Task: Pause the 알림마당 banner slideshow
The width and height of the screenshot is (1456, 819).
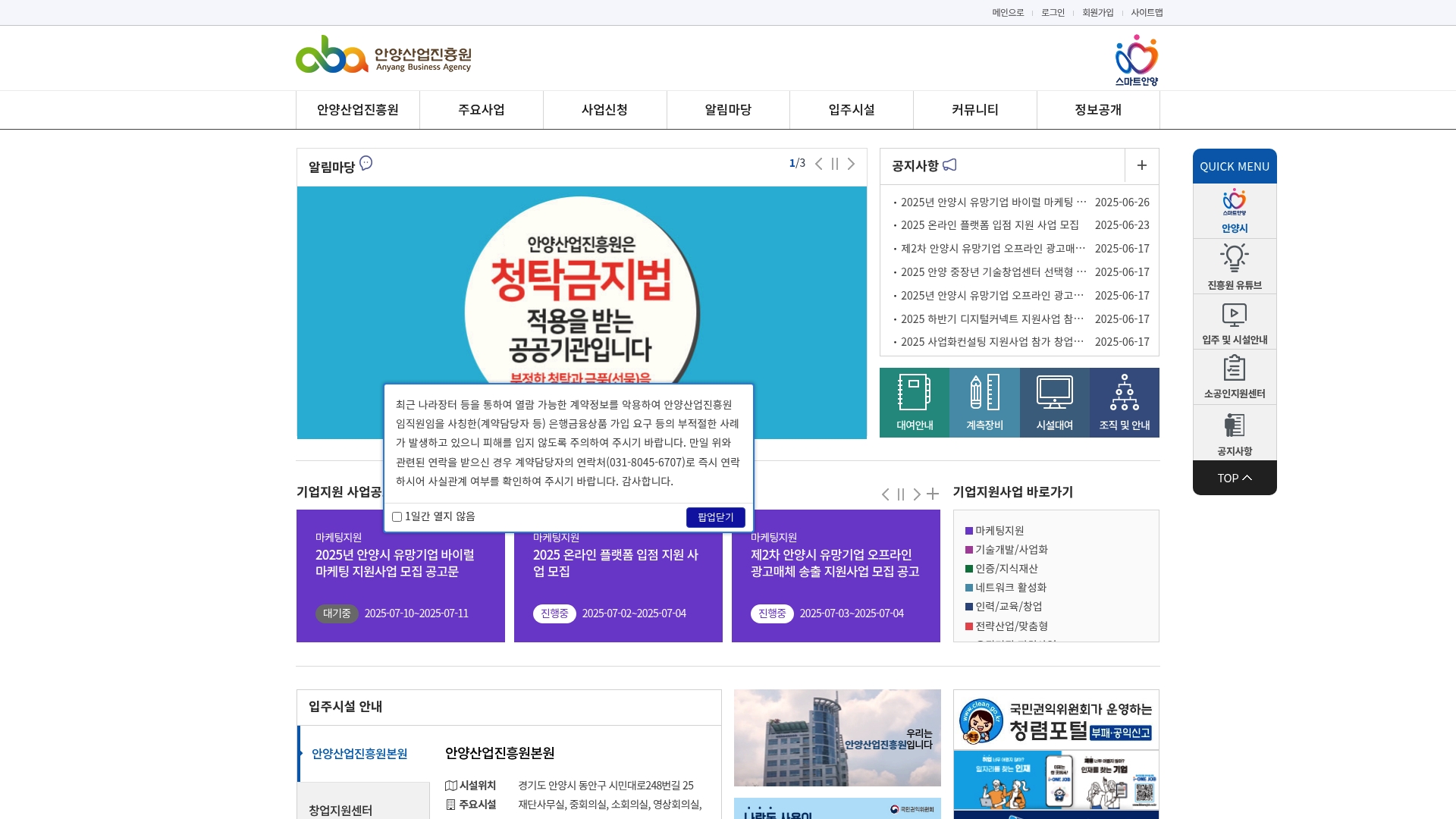Action: tap(835, 164)
